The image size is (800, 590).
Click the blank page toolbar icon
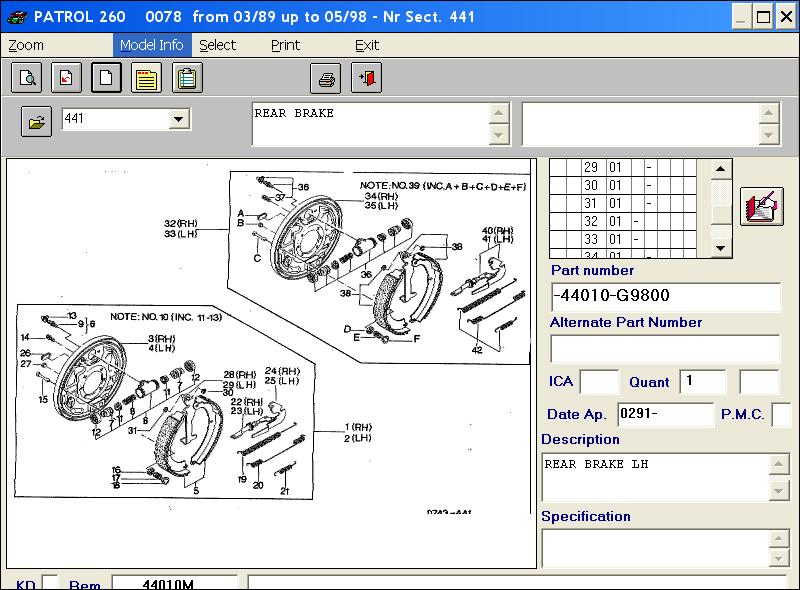106,78
